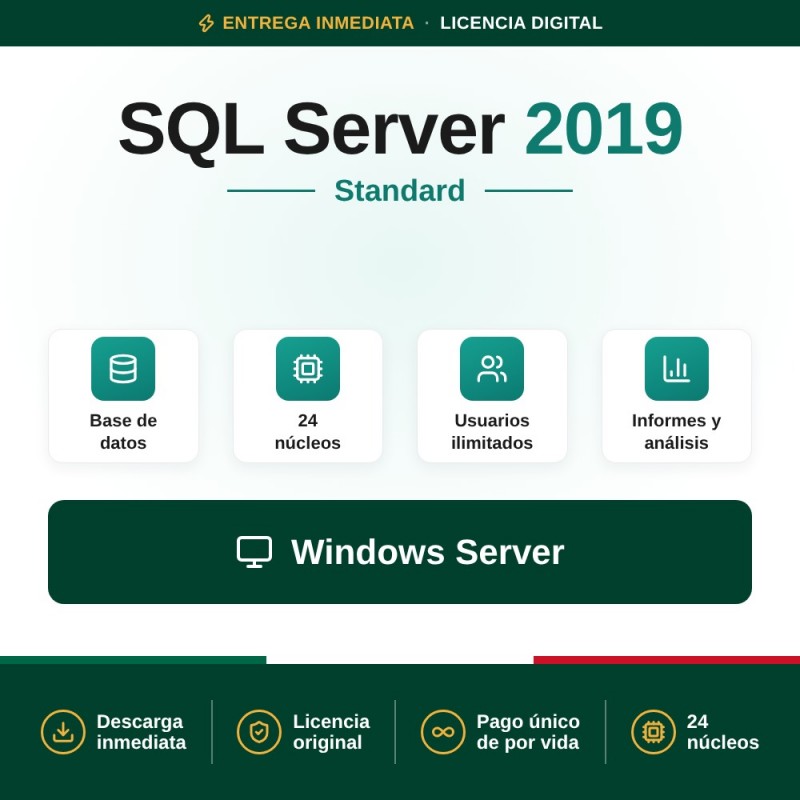
Task: Click the Pago único de por vida text
Action: (528, 732)
